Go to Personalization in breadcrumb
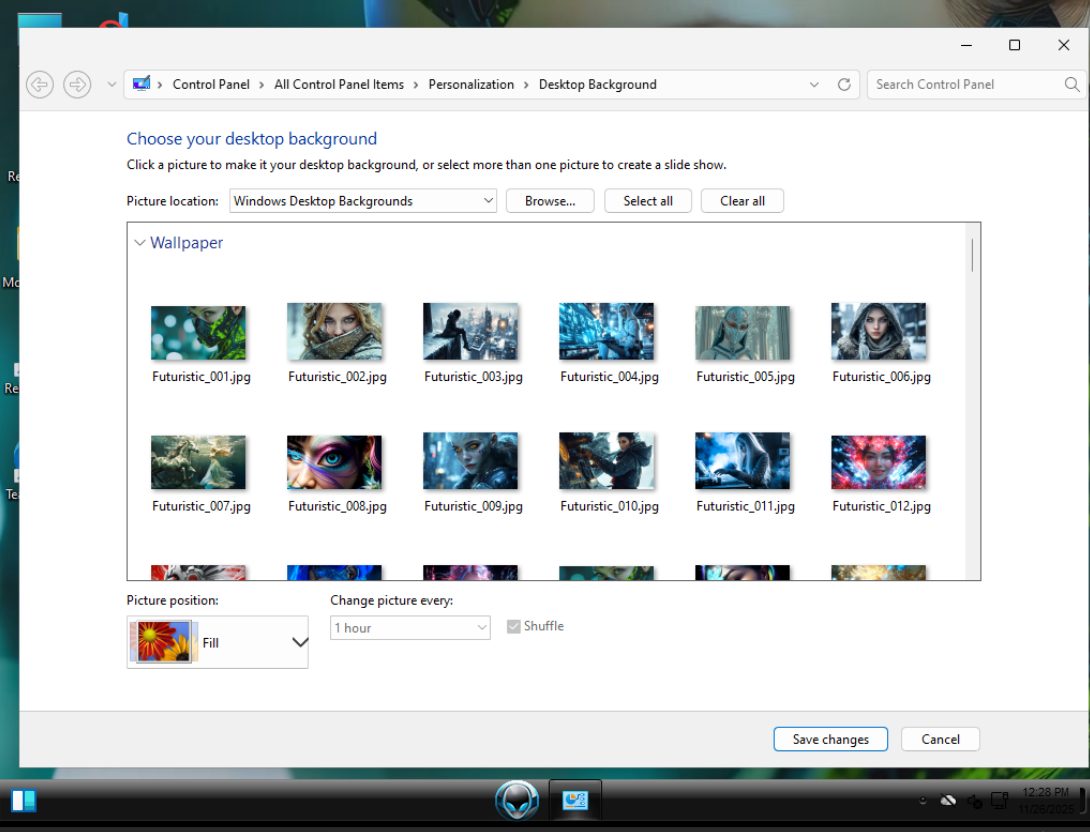 point(471,85)
